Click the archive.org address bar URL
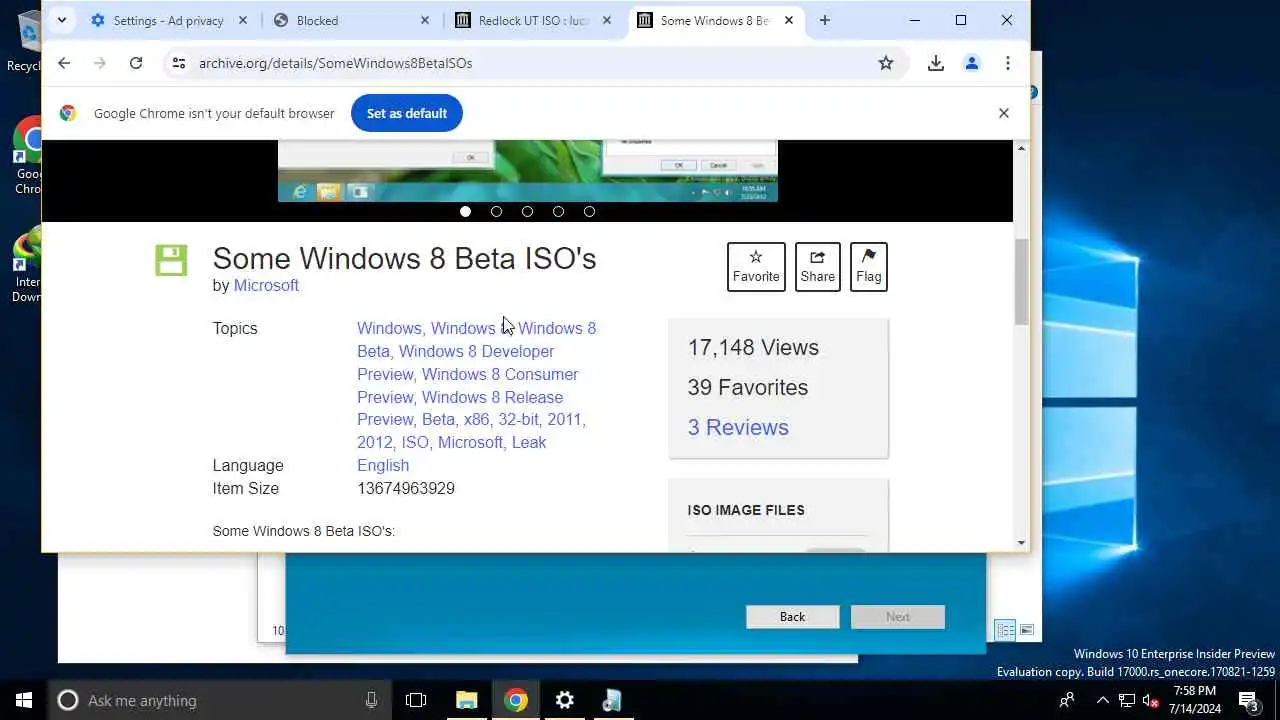This screenshot has width=1280, height=720. pyautogui.click(x=335, y=63)
